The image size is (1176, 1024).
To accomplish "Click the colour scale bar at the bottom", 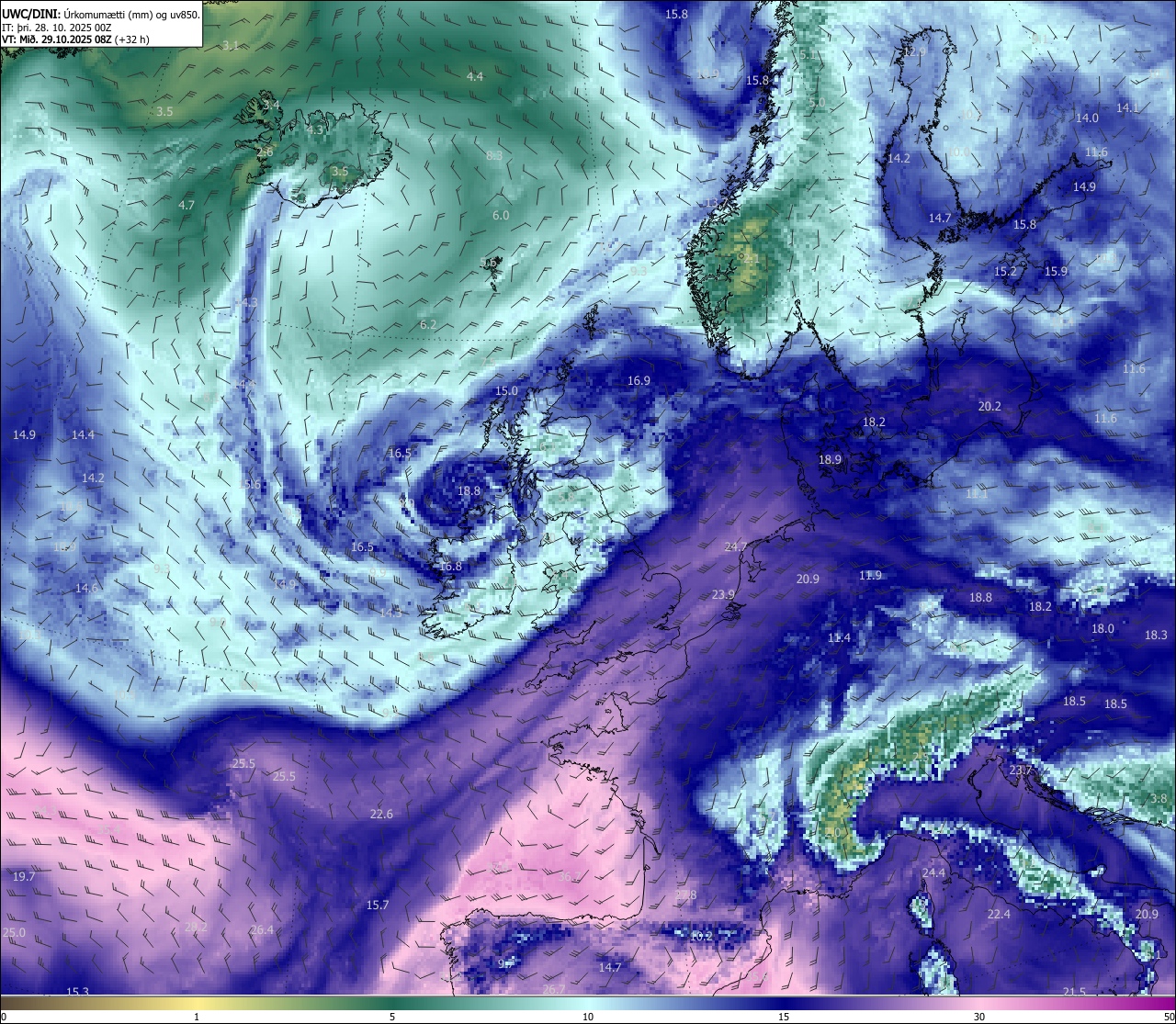I will (x=588, y=1003).
